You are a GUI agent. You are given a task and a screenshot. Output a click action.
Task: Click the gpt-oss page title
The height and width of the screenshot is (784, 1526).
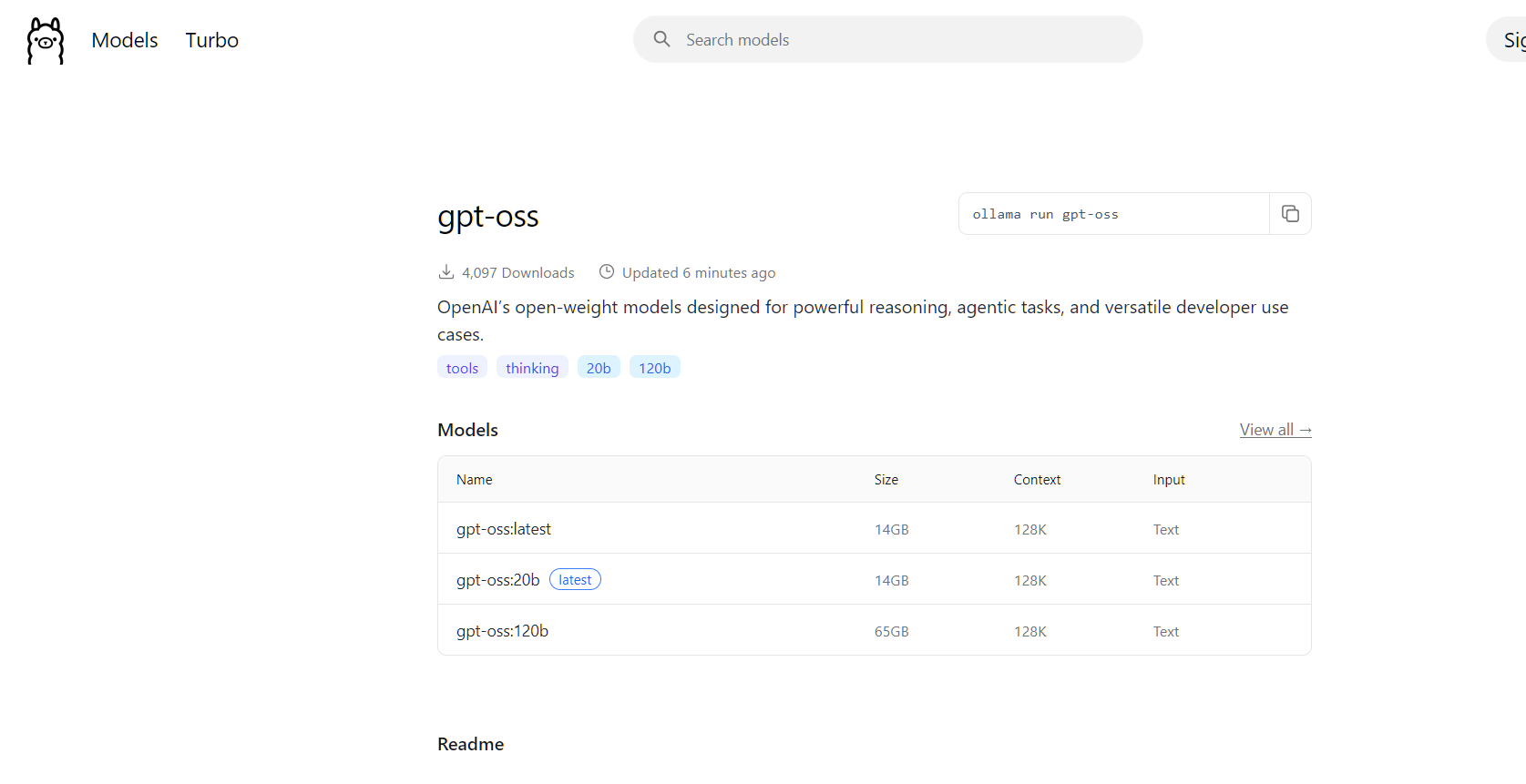488,218
